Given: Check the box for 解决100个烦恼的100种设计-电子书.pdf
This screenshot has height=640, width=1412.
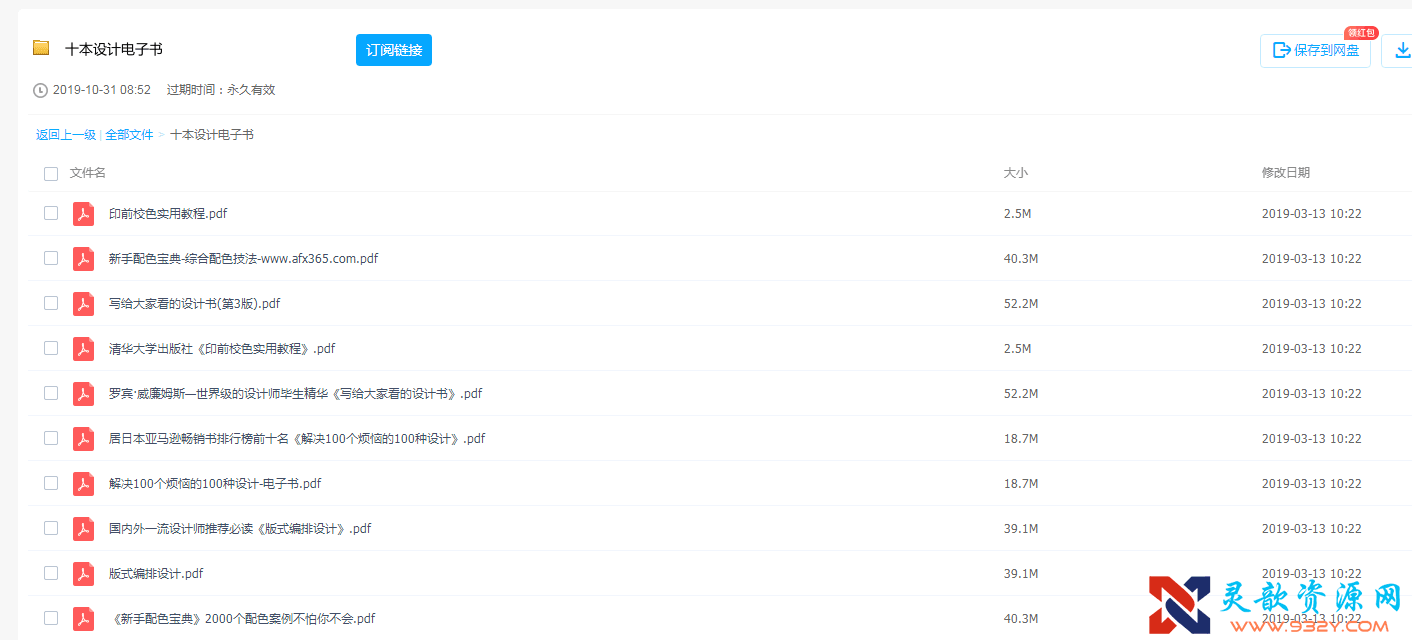Looking at the screenshot, I should (x=51, y=483).
